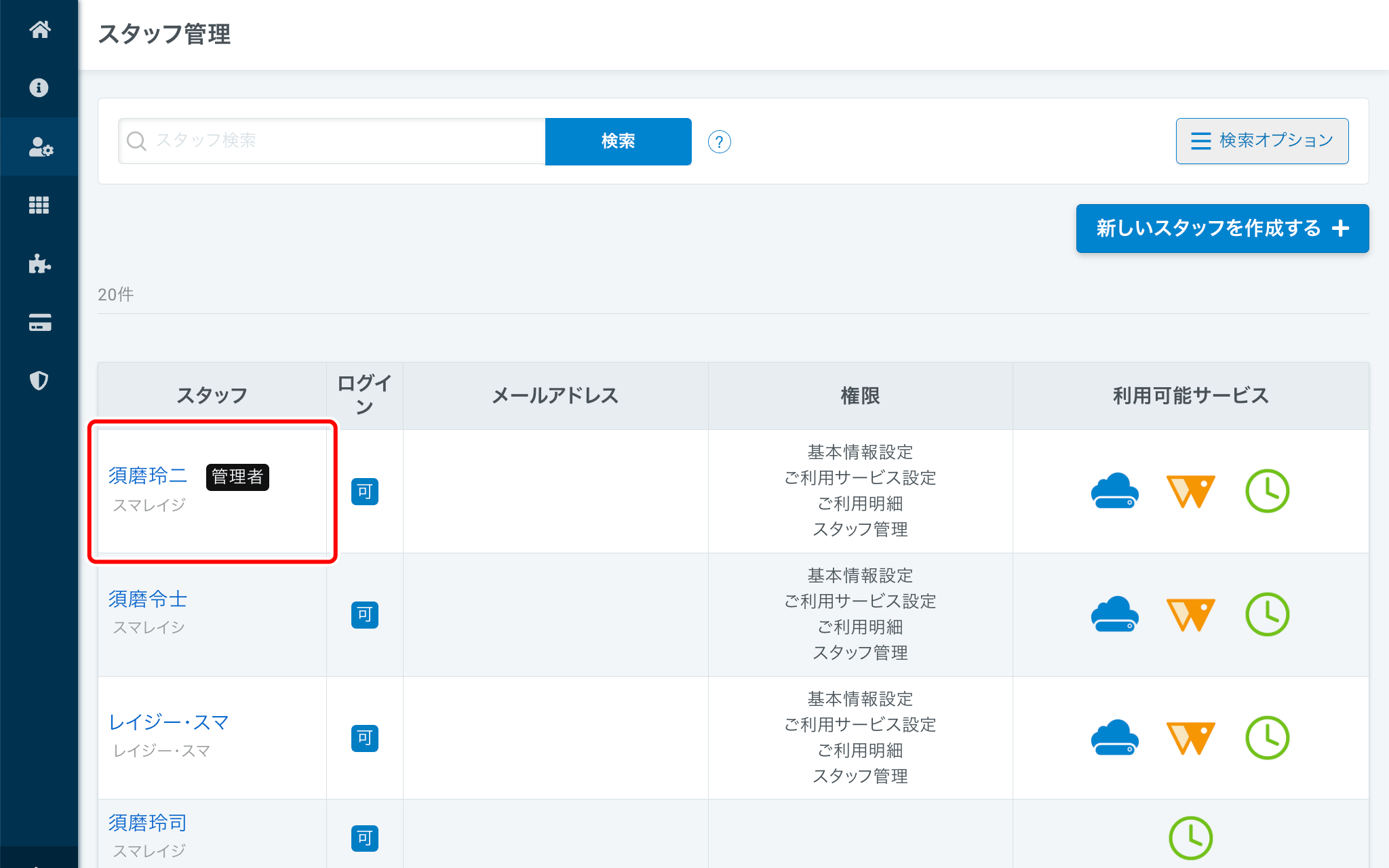
Task: Open the grid apps sidebar icon
Action: pyautogui.click(x=39, y=205)
